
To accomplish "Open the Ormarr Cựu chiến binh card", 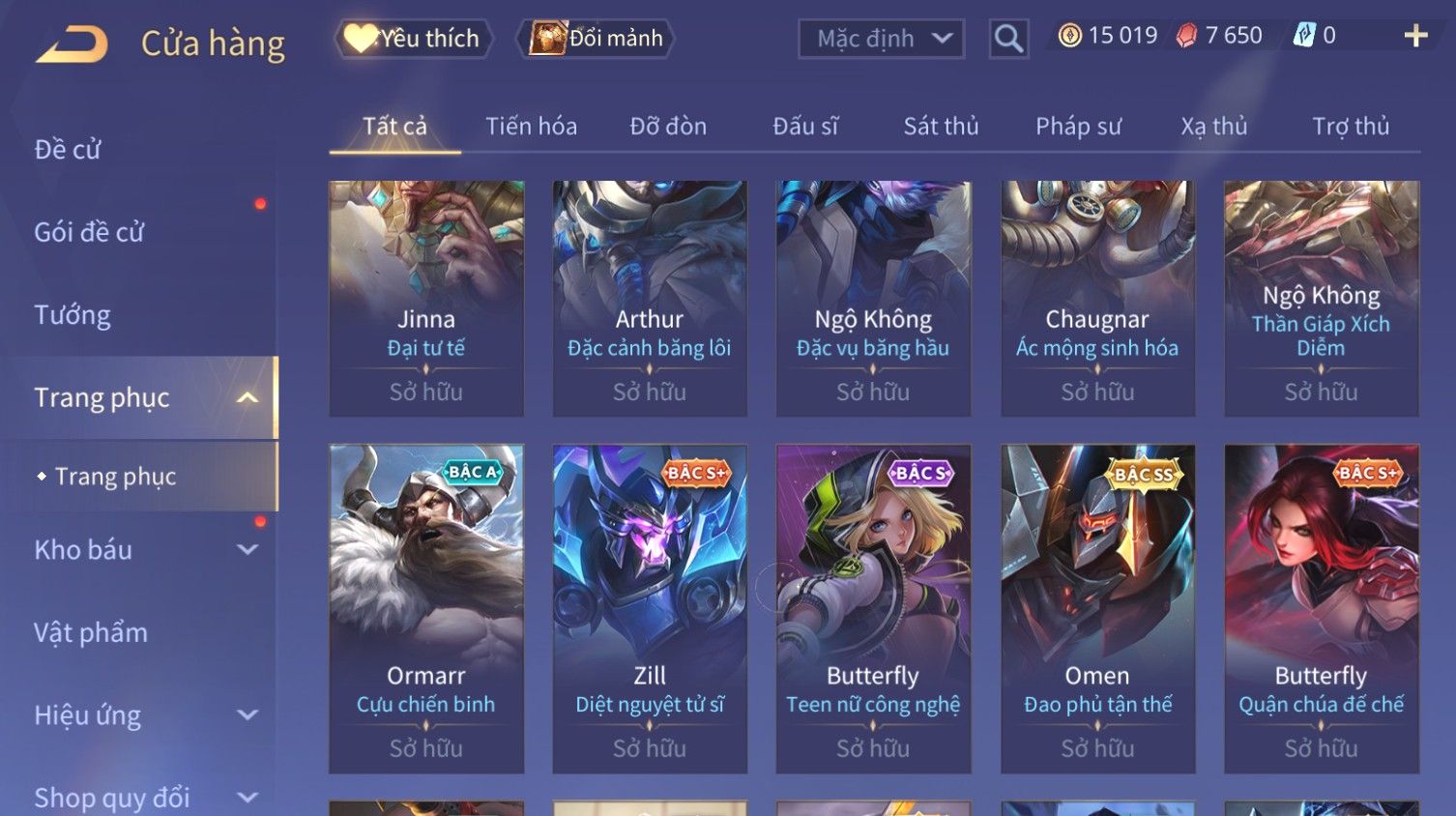I will click(x=426, y=608).
